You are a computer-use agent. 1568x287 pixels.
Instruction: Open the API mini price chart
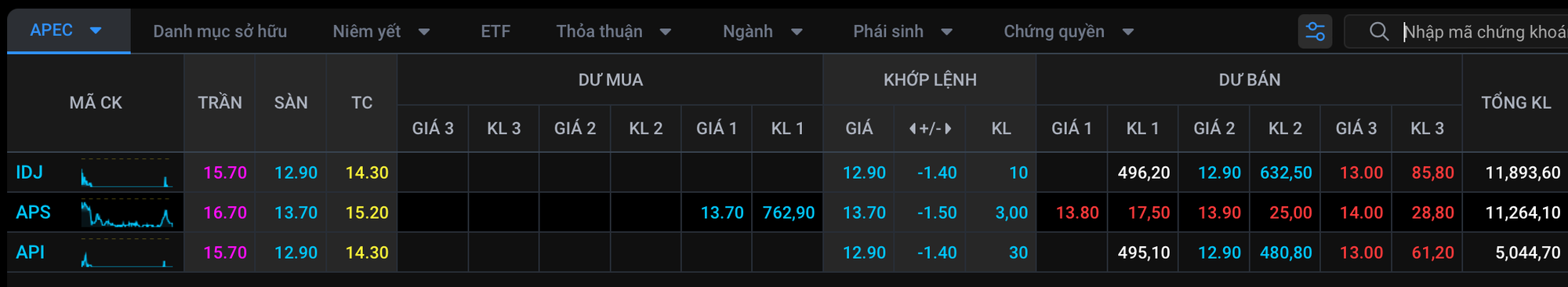click(127, 253)
